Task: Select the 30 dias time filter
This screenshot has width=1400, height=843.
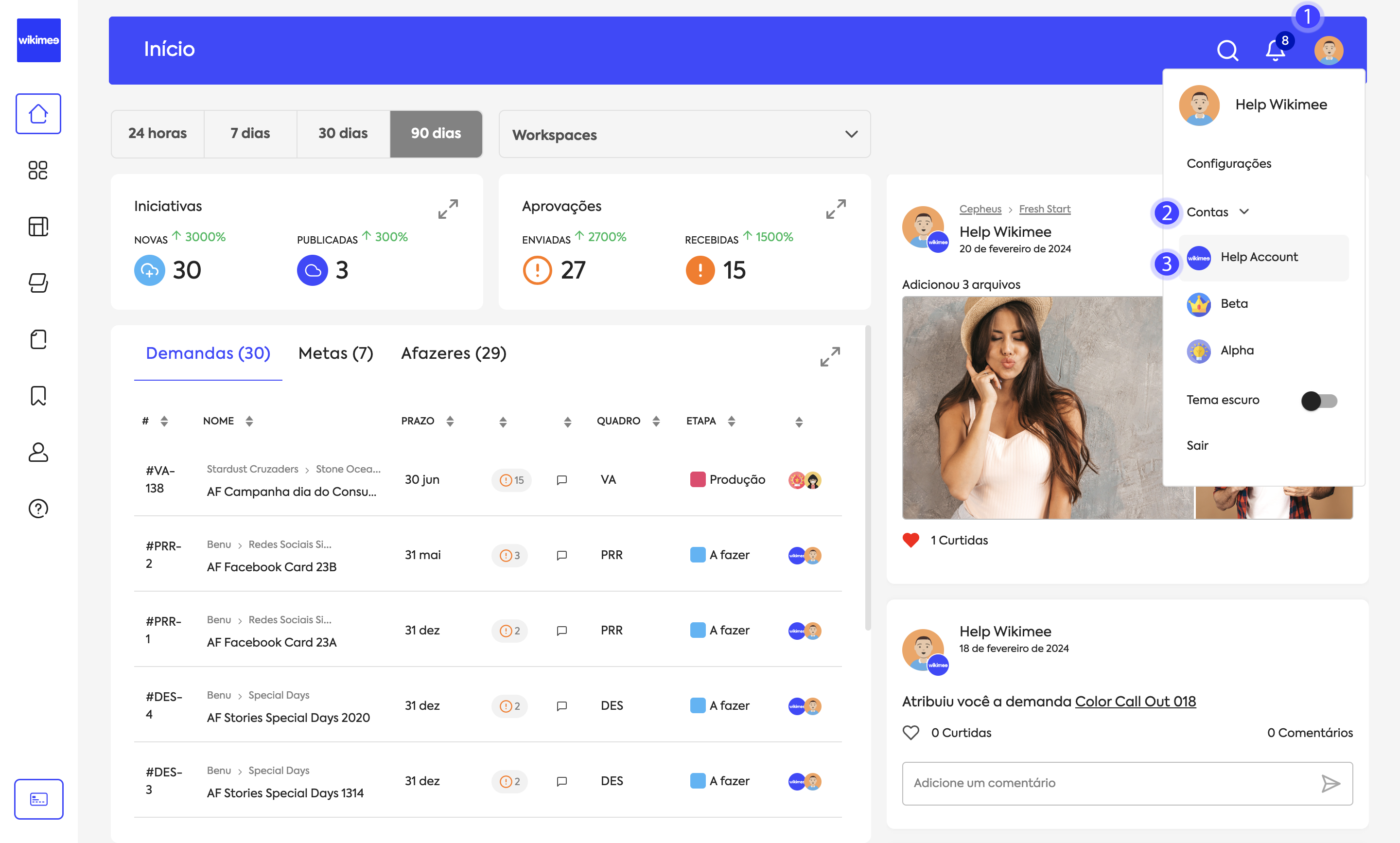Action: tap(343, 134)
